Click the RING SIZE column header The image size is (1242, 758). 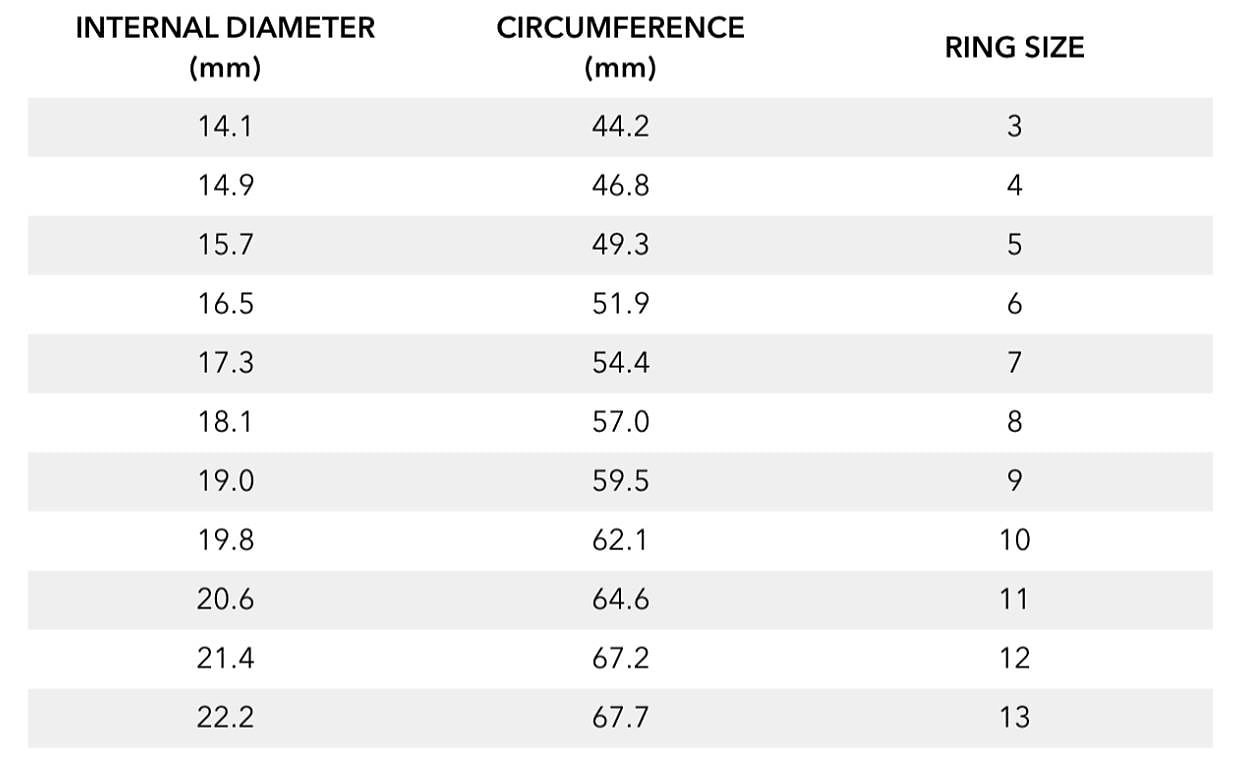1014,47
